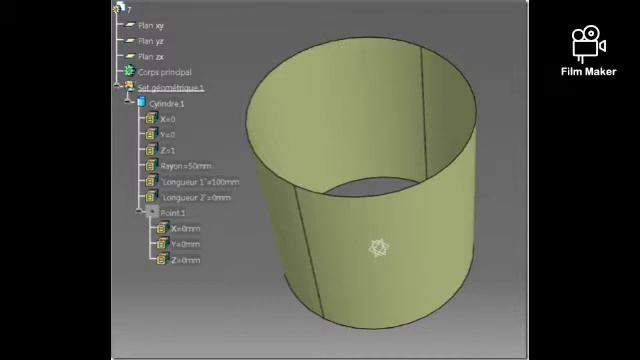Select the blue Cylindre.1 surface icon
640x360 pixels.
click(x=141, y=102)
